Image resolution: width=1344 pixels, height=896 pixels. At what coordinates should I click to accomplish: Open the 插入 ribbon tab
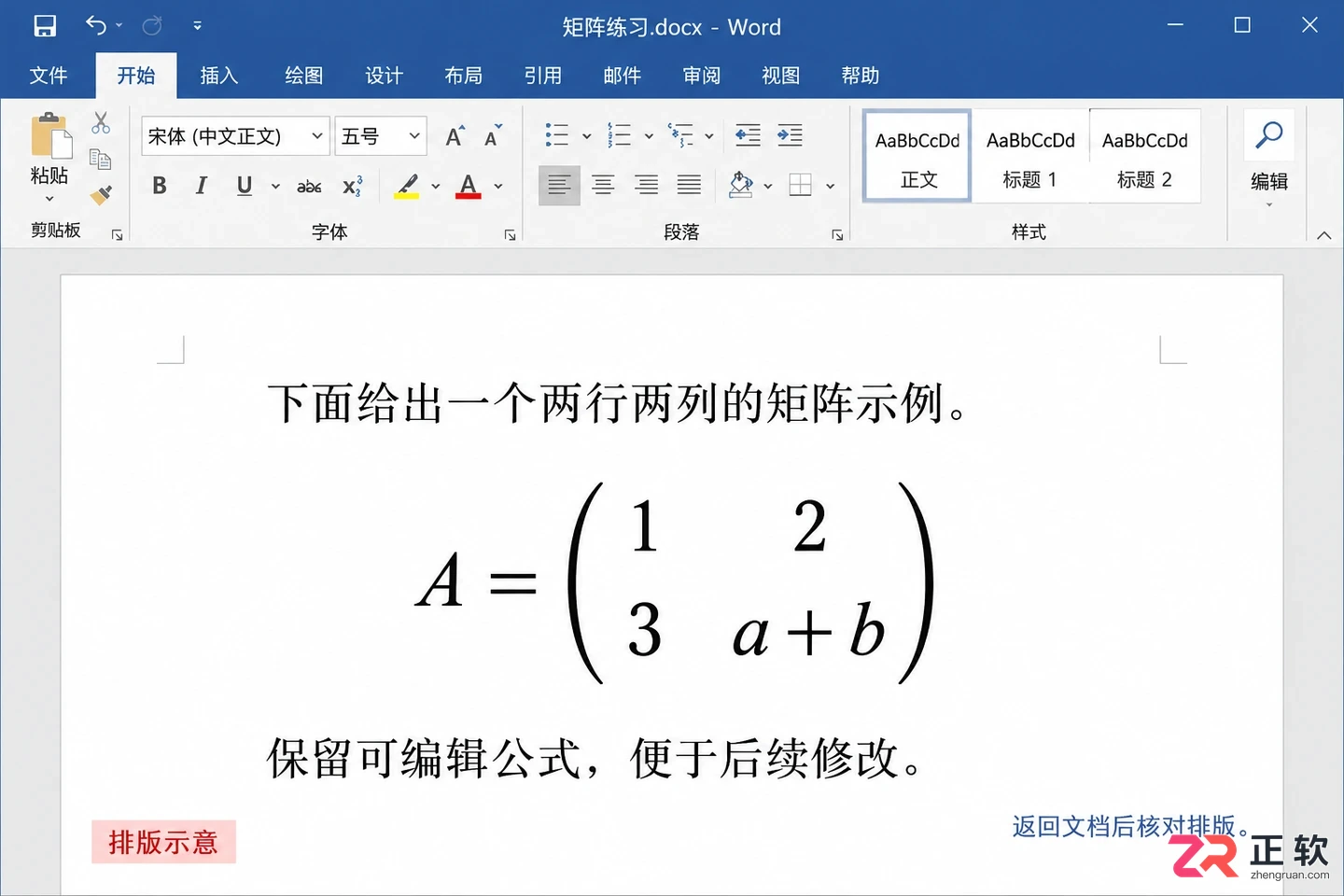coord(219,76)
